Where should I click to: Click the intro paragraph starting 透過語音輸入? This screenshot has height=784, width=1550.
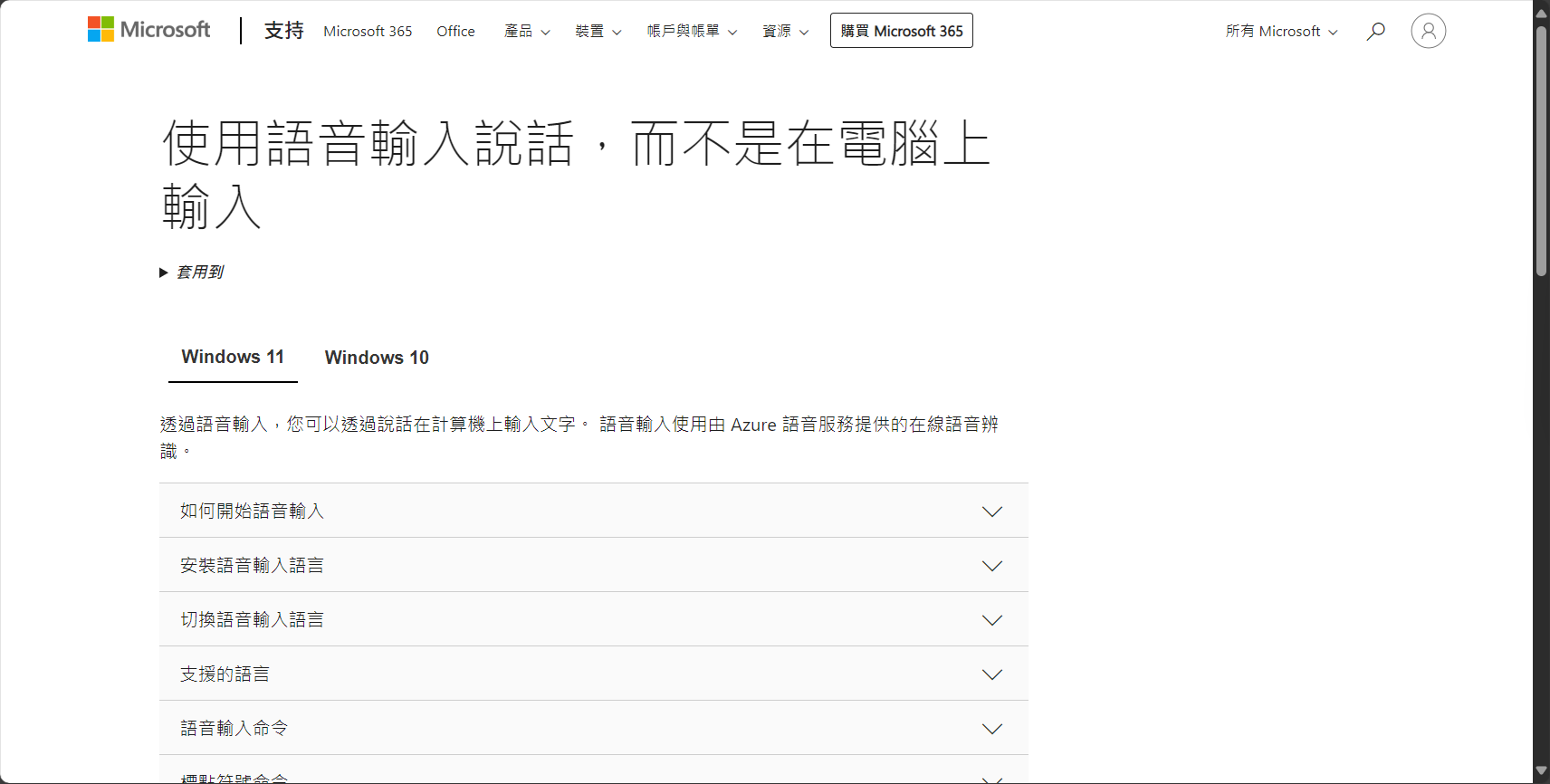pos(579,437)
